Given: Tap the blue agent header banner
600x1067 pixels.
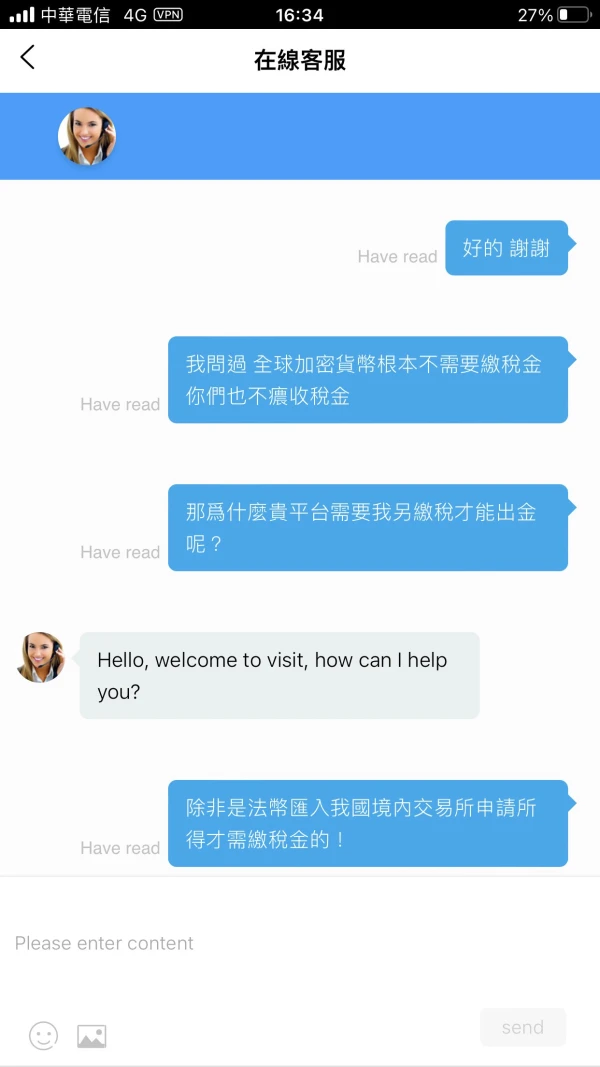Looking at the screenshot, I should pos(300,136).
